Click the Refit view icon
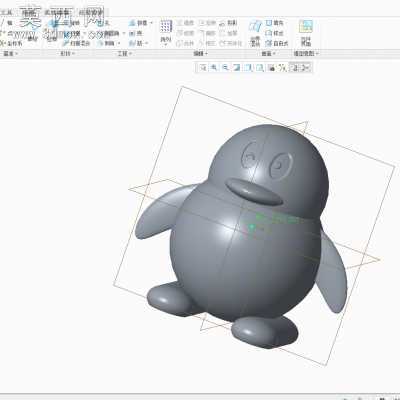This screenshot has height=400, width=400. 203,68
